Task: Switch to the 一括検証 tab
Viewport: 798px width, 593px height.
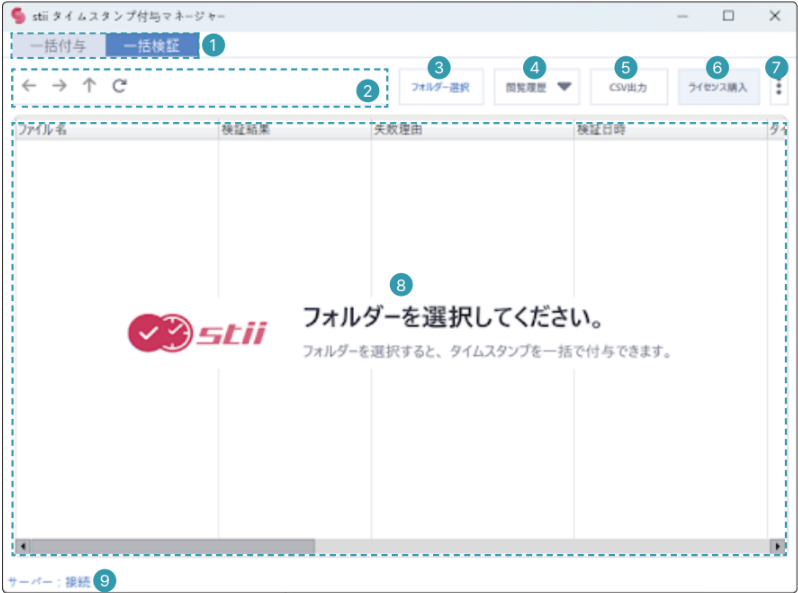Action: tap(152, 46)
